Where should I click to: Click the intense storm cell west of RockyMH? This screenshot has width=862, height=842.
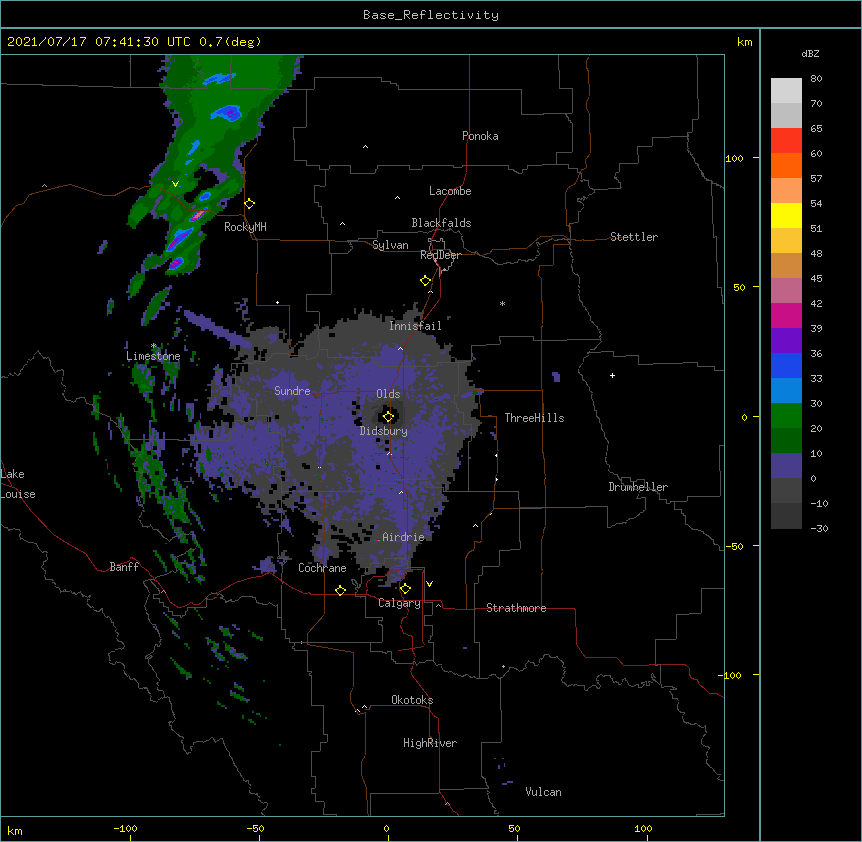coord(198,215)
